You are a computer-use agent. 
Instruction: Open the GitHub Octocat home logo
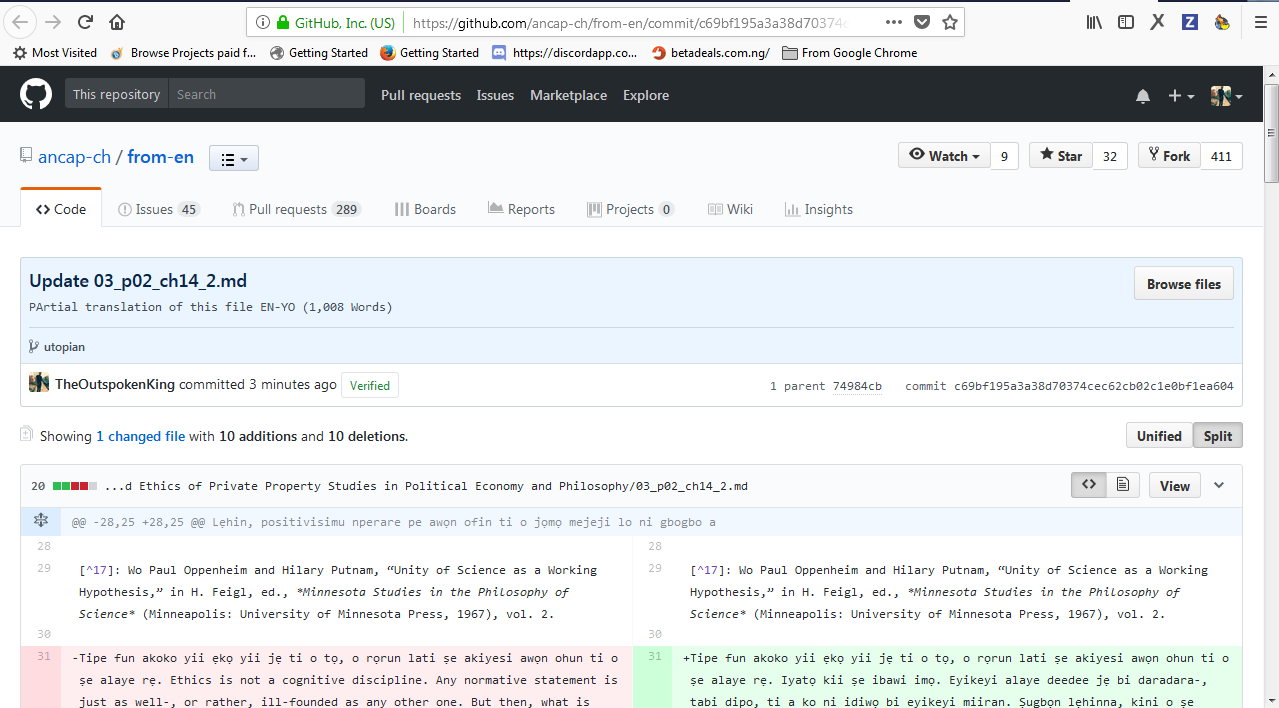tap(36, 95)
